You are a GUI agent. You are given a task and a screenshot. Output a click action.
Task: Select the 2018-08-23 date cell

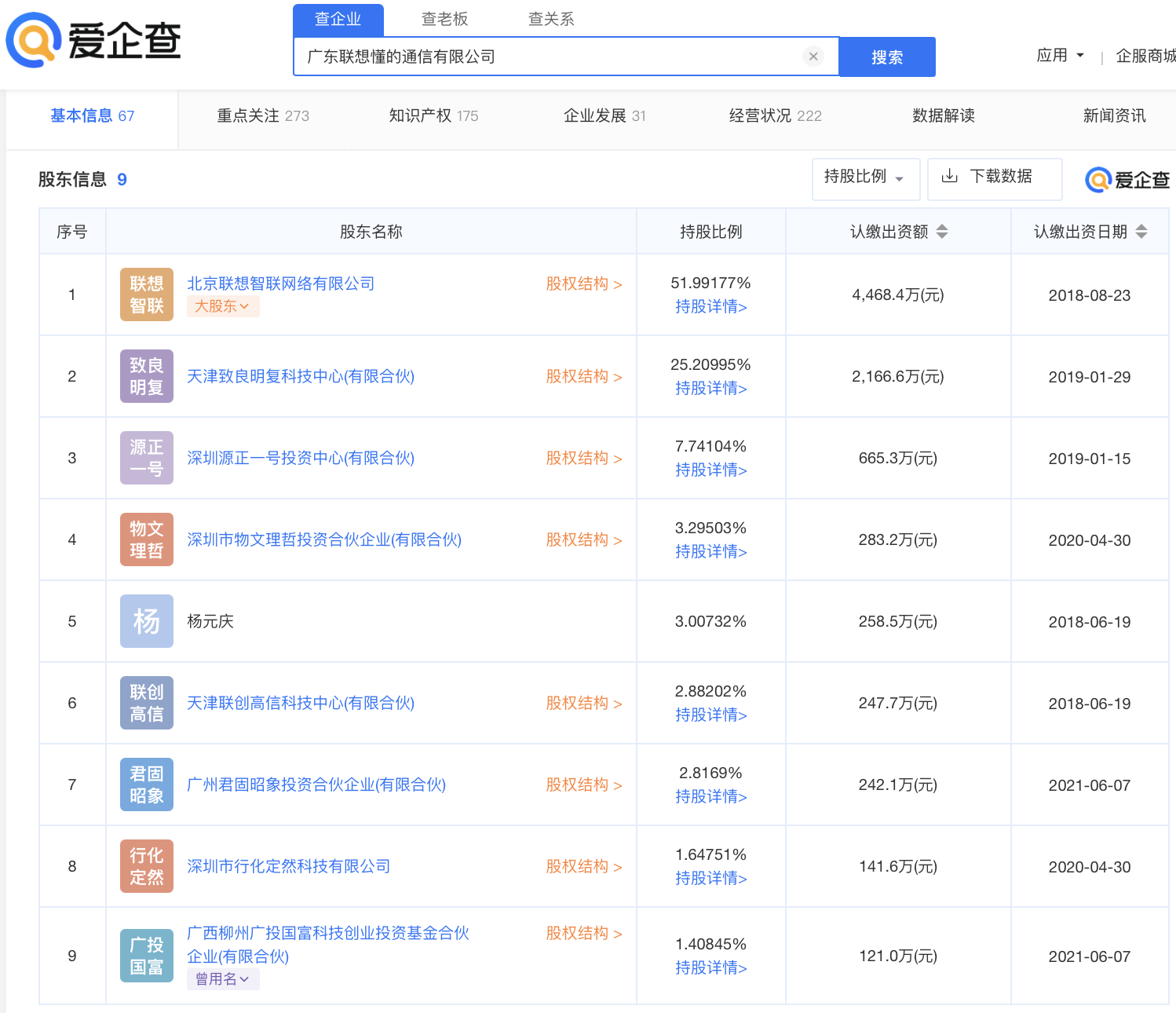1090,295
